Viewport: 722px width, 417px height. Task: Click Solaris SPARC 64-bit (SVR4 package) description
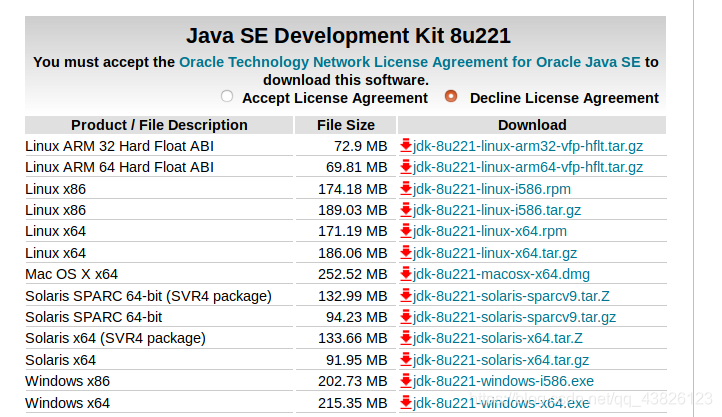(x=148, y=296)
